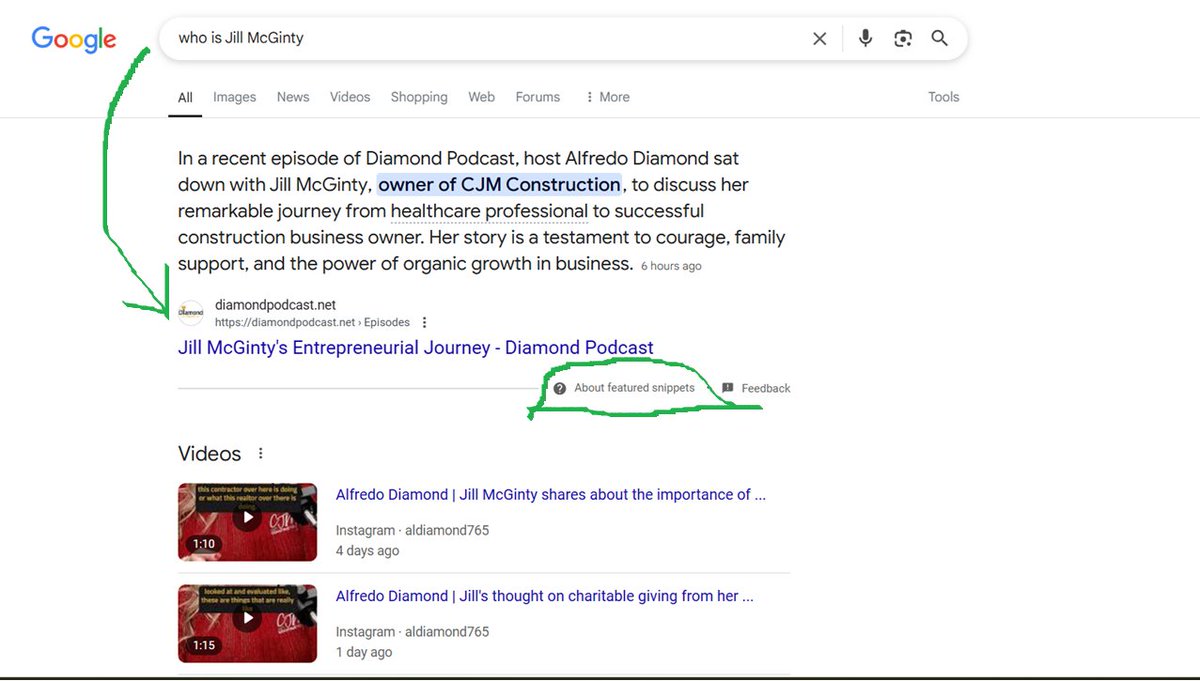Image resolution: width=1200 pixels, height=681 pixels.
Task: Click the Feedback link
Action: click(766, 388)
